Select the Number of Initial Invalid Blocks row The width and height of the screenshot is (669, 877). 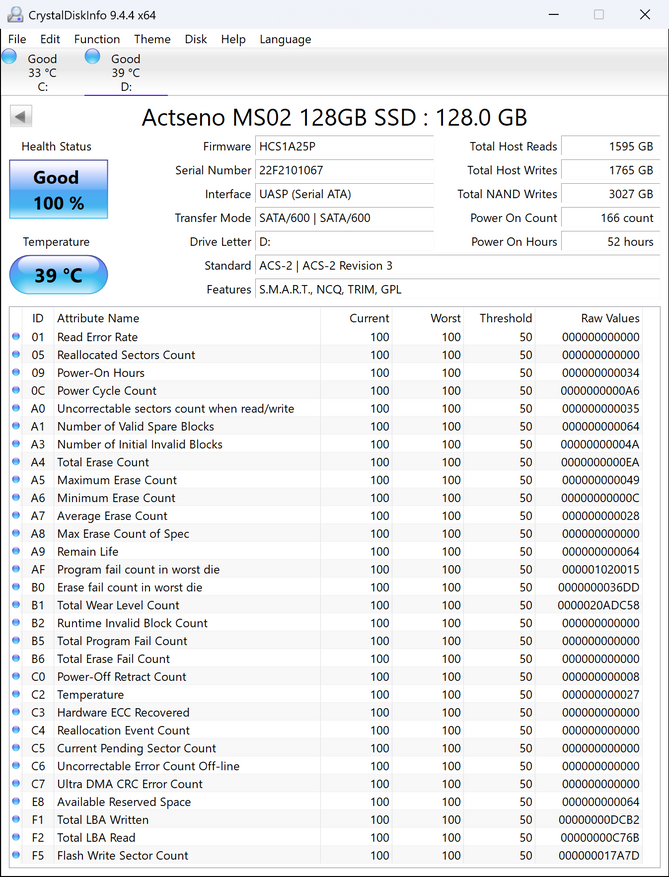point(326,444)
